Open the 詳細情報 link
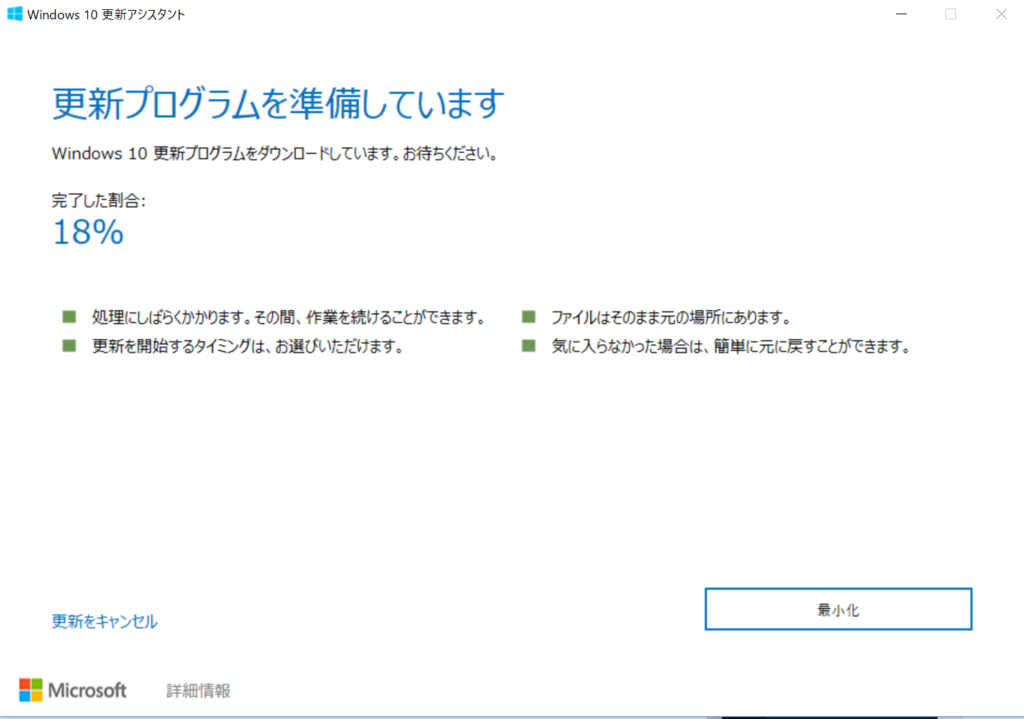The height and width of the screenshot is (719, 1024). 199,690
